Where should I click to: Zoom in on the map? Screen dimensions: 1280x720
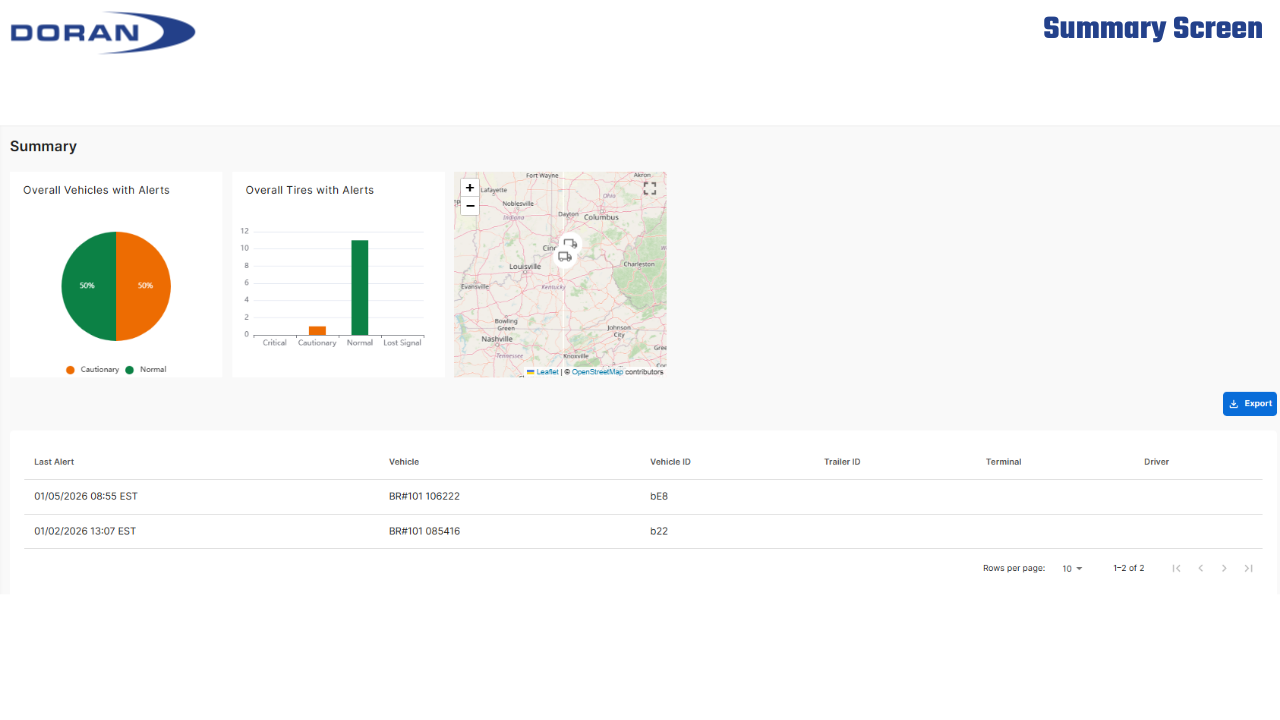470,188
